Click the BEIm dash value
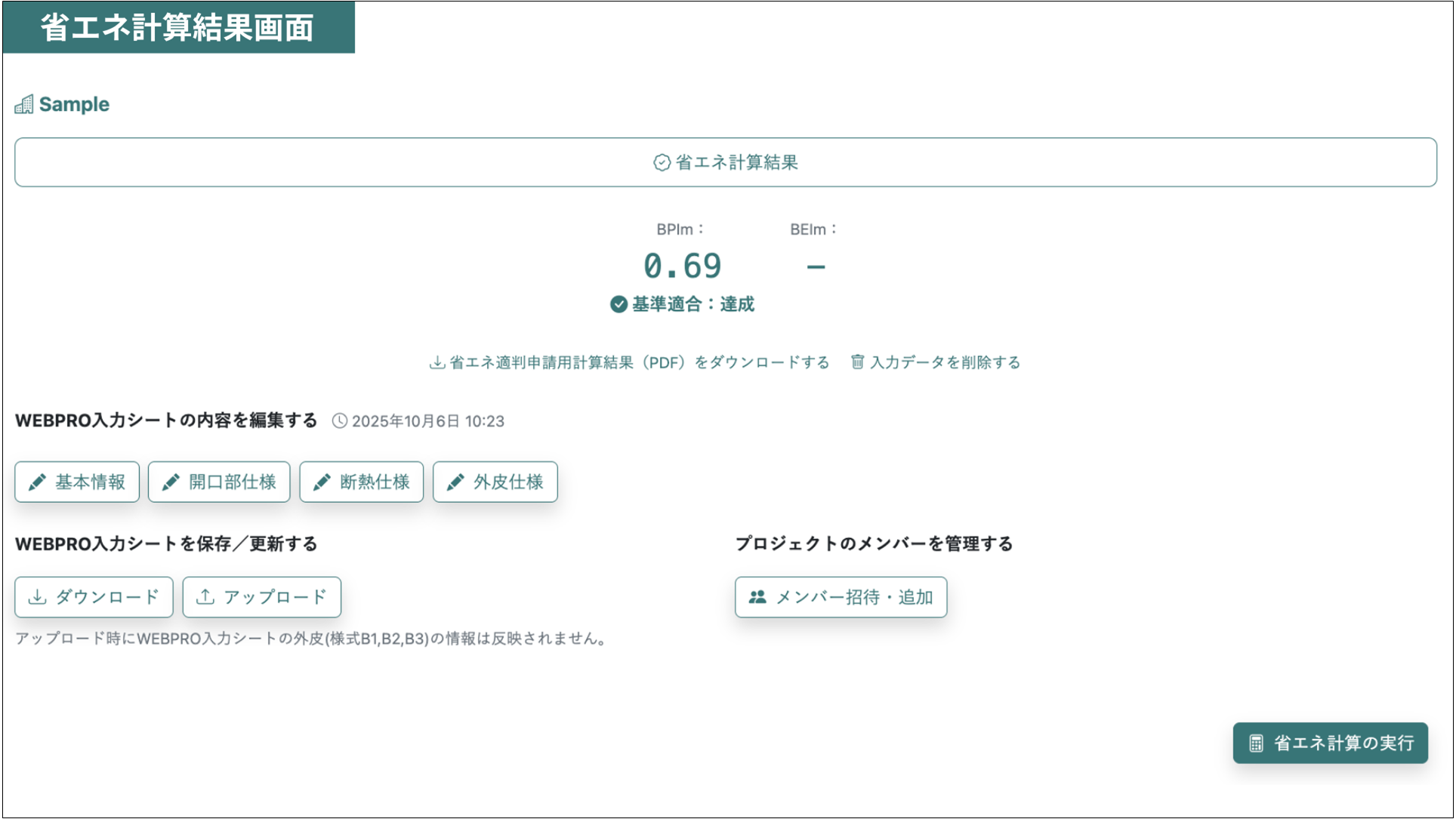This screenshot has height=819, width=1456. 816,266
